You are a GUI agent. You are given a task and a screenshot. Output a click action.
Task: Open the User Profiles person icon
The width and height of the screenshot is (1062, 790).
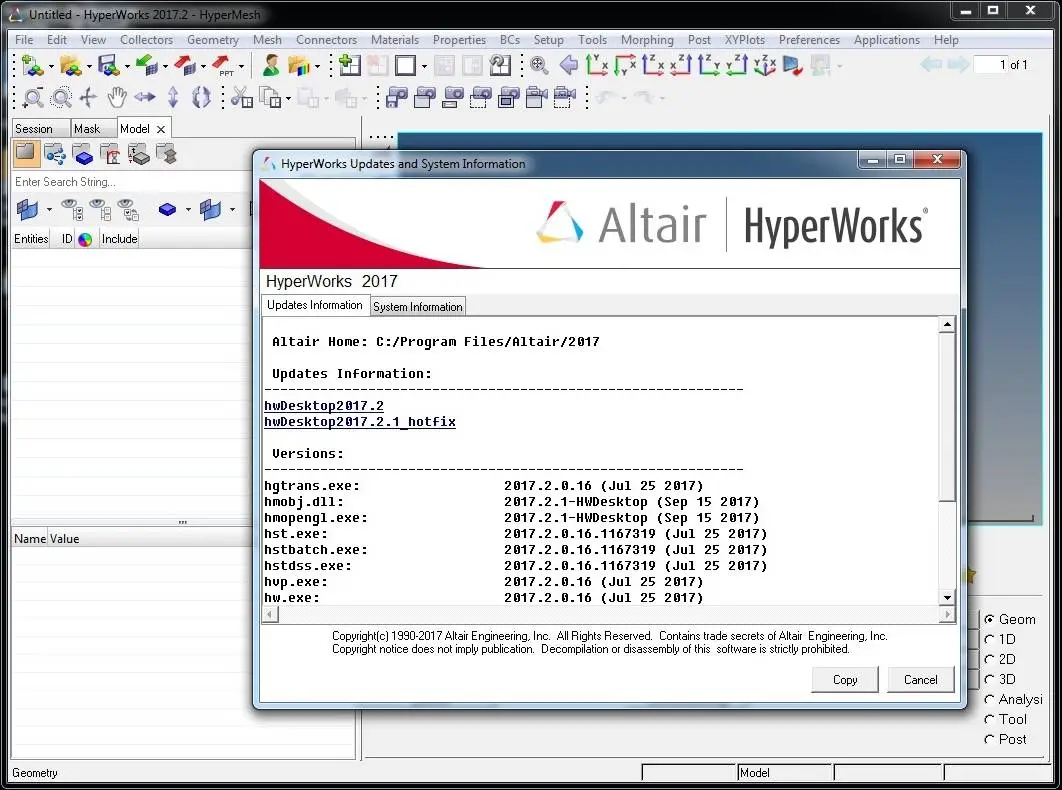[271, 66]
